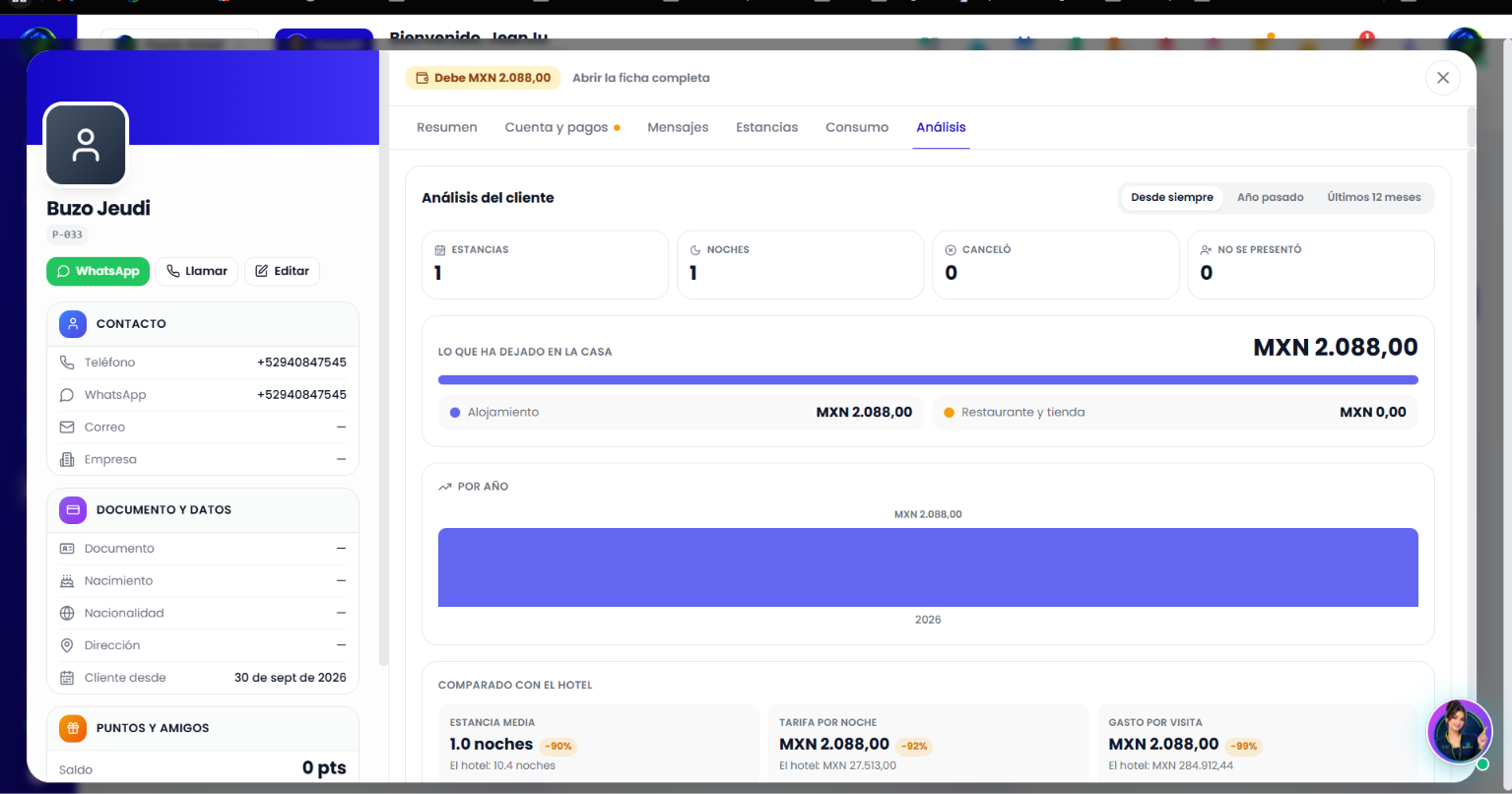Click the Dirección map pin icon
Screen dimensions: 1512x794
[x=67, y=645]
